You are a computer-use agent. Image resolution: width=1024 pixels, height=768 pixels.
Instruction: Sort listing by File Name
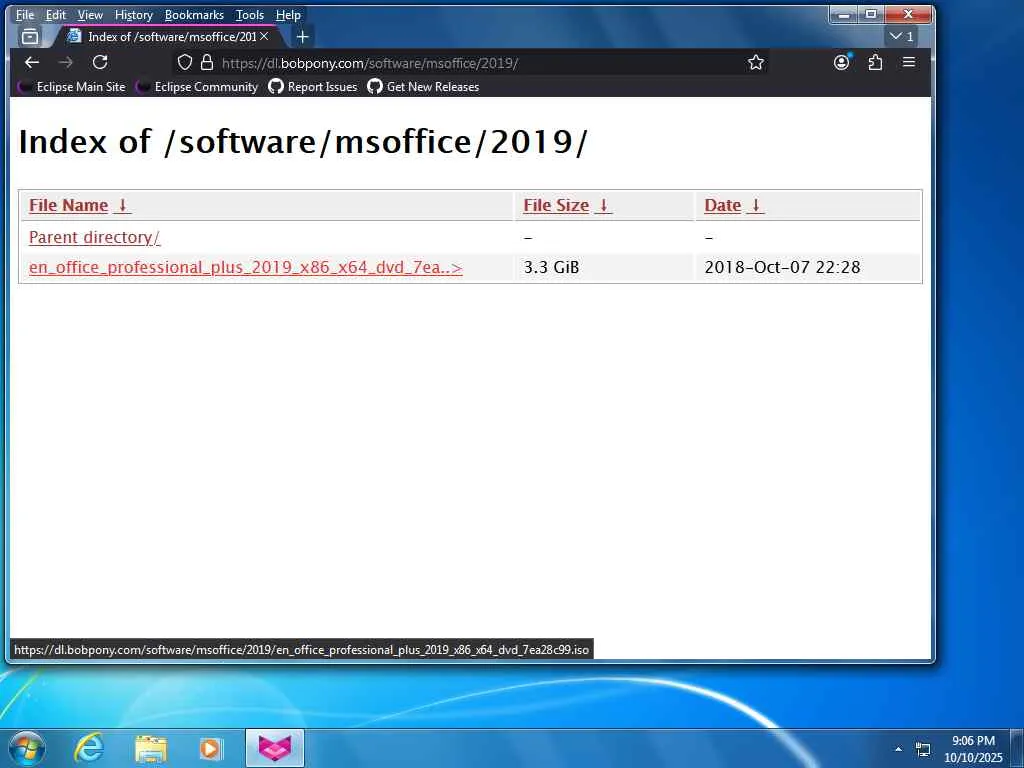tap(69, 205)
